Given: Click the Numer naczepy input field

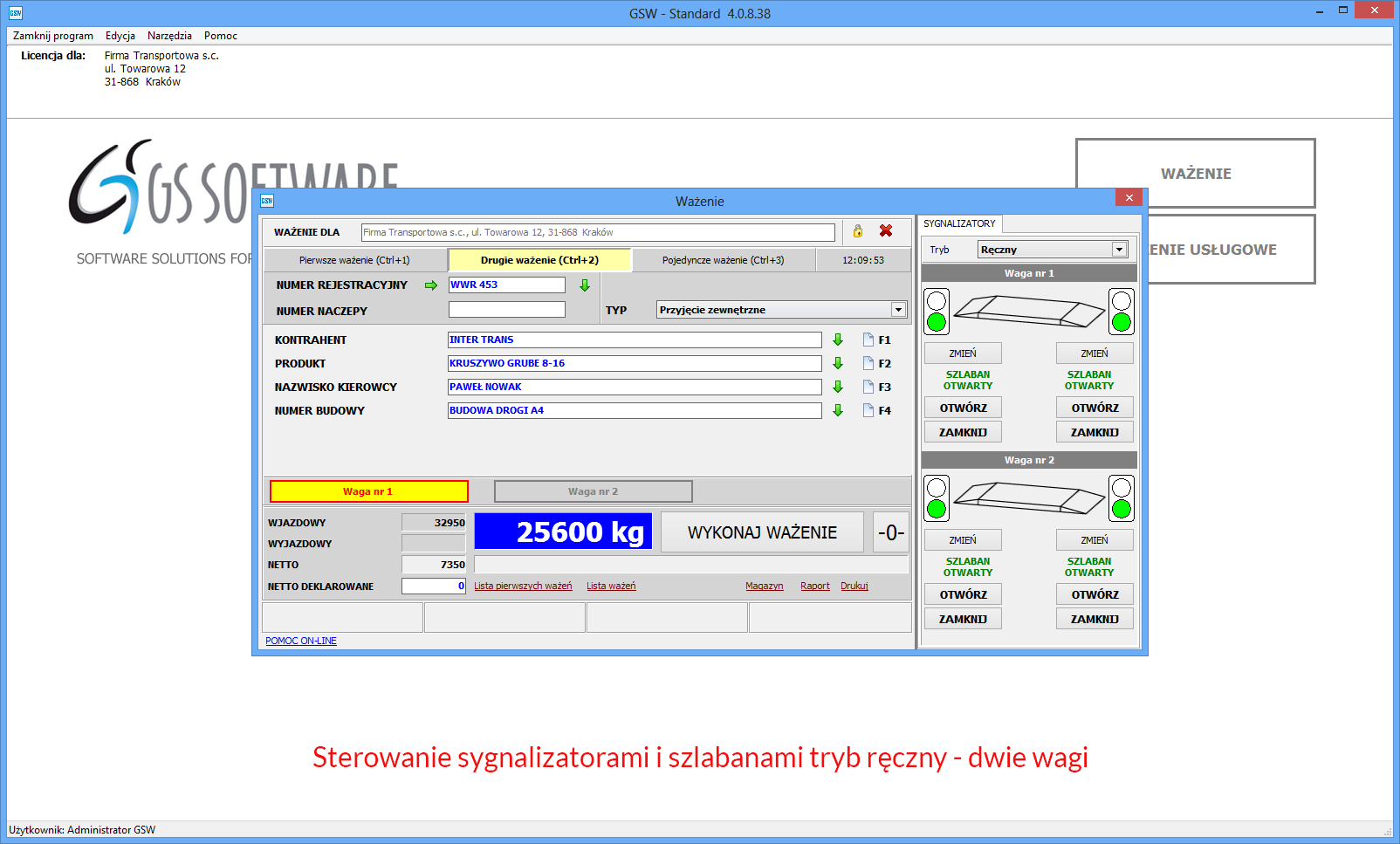Looking at the screenshot, I should click(506, 310).
